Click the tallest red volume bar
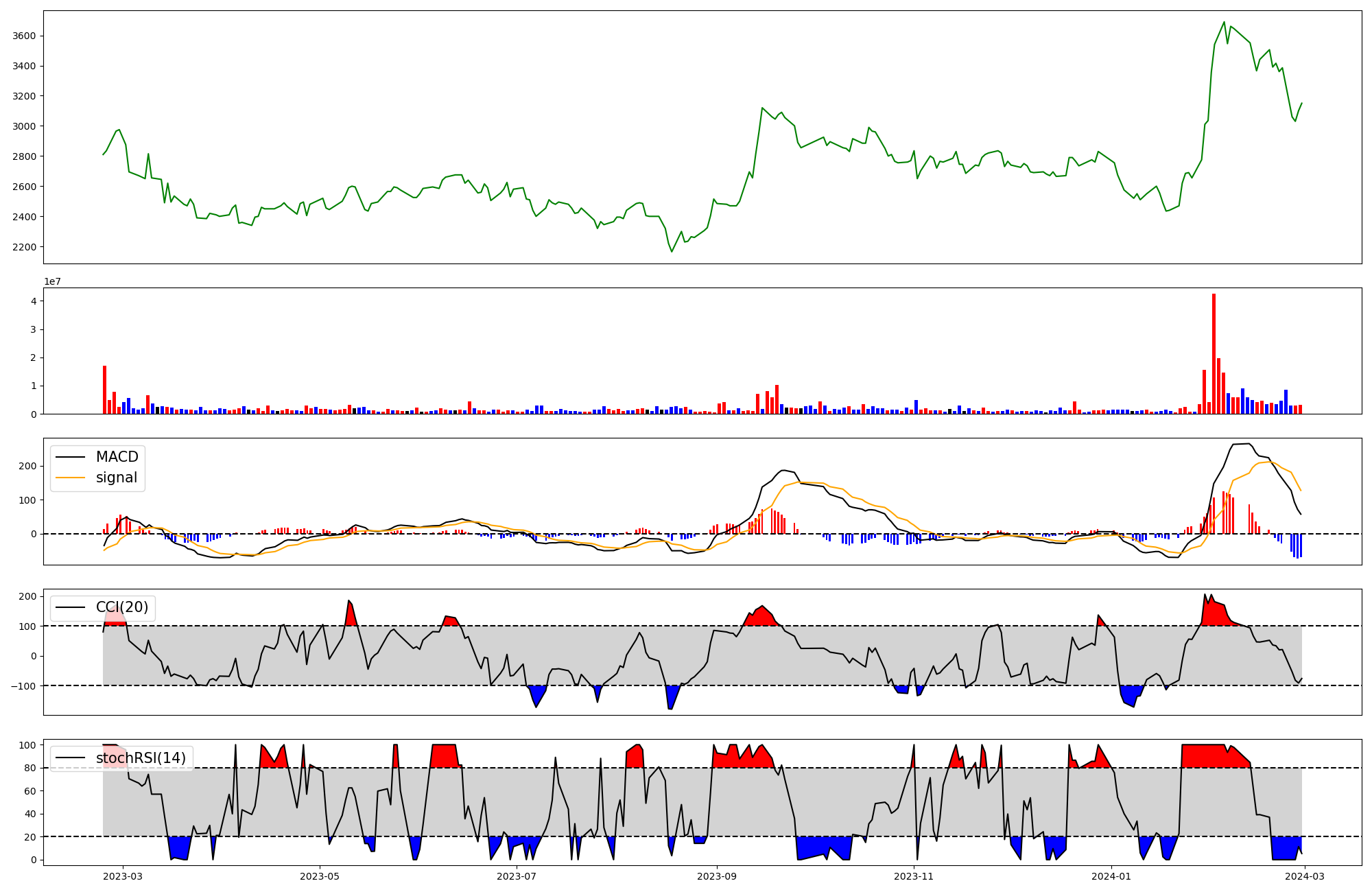This screenshot has width=1372, height=892. [1214, 353]
